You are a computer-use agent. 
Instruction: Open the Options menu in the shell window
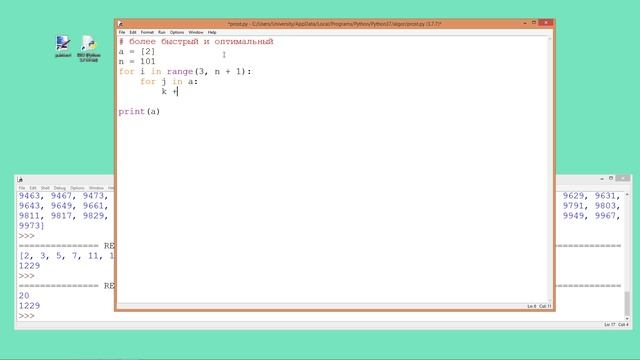tap(77, 188)
